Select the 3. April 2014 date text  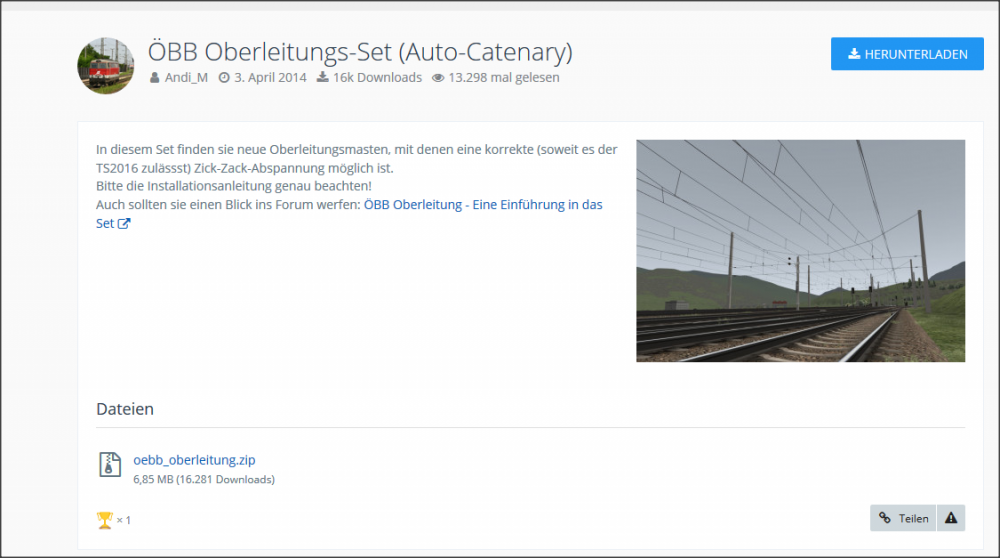coord(270,78)
